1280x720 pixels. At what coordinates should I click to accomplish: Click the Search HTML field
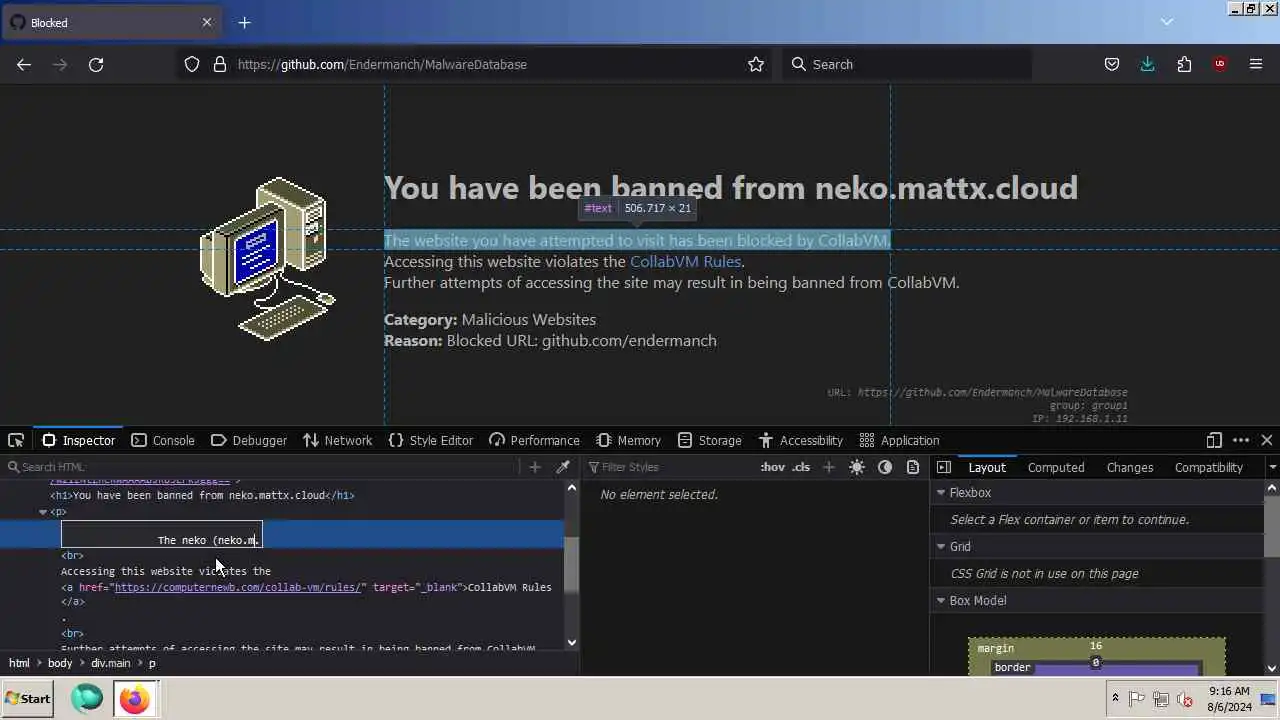(x=260, y=467)
